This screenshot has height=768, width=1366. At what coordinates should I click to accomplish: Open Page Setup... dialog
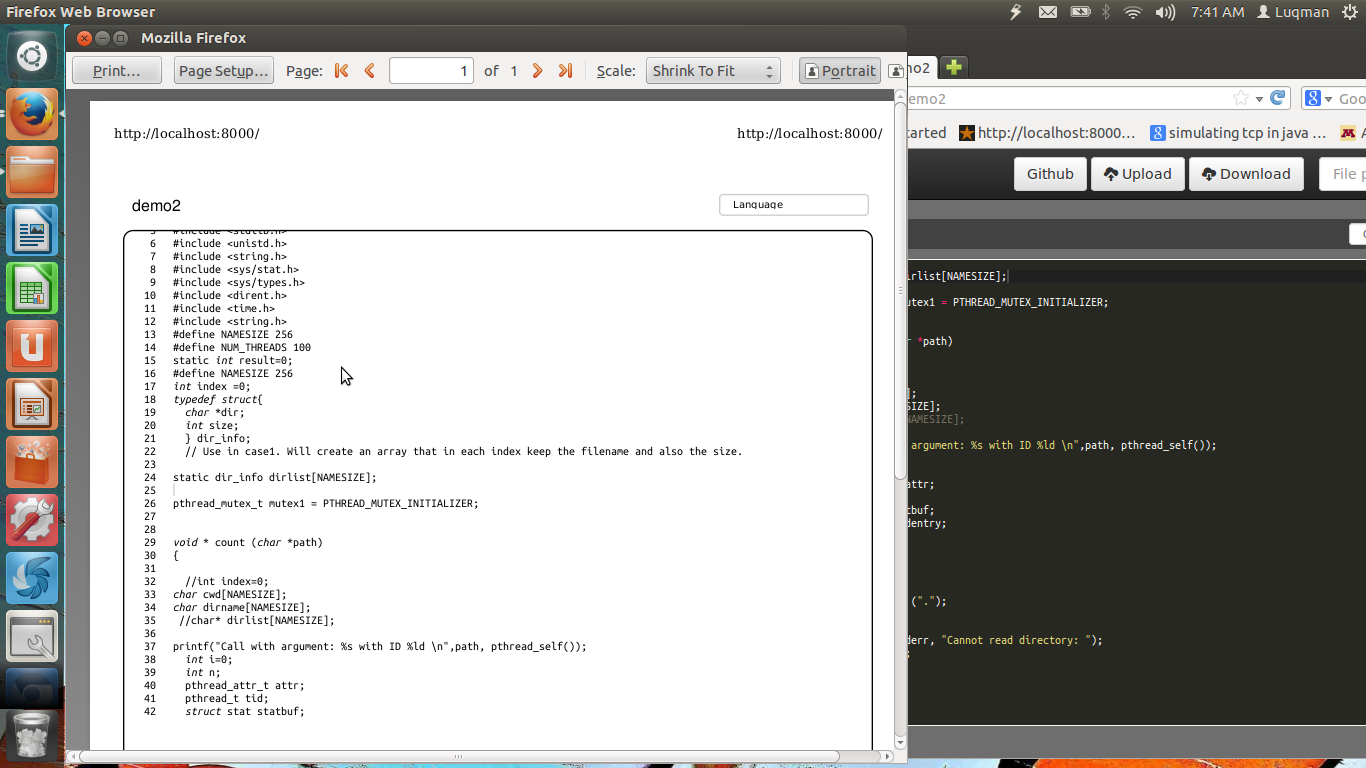click(224, 71)
